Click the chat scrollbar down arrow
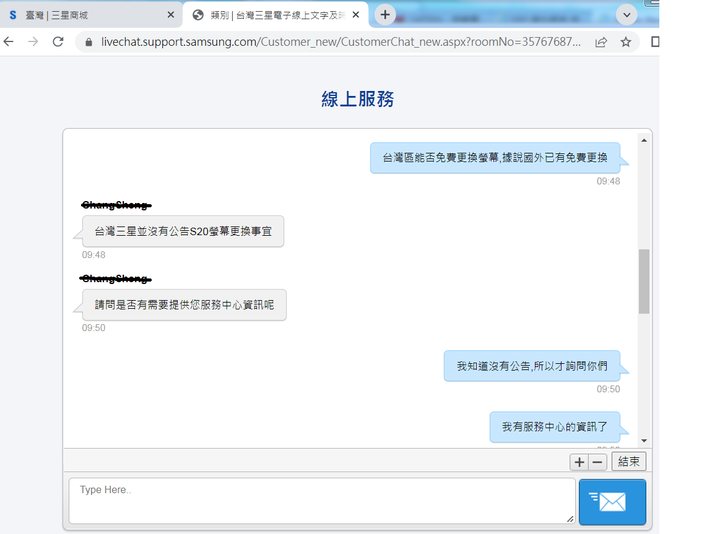This screenshot has height=534, width=720. (644, 441)
